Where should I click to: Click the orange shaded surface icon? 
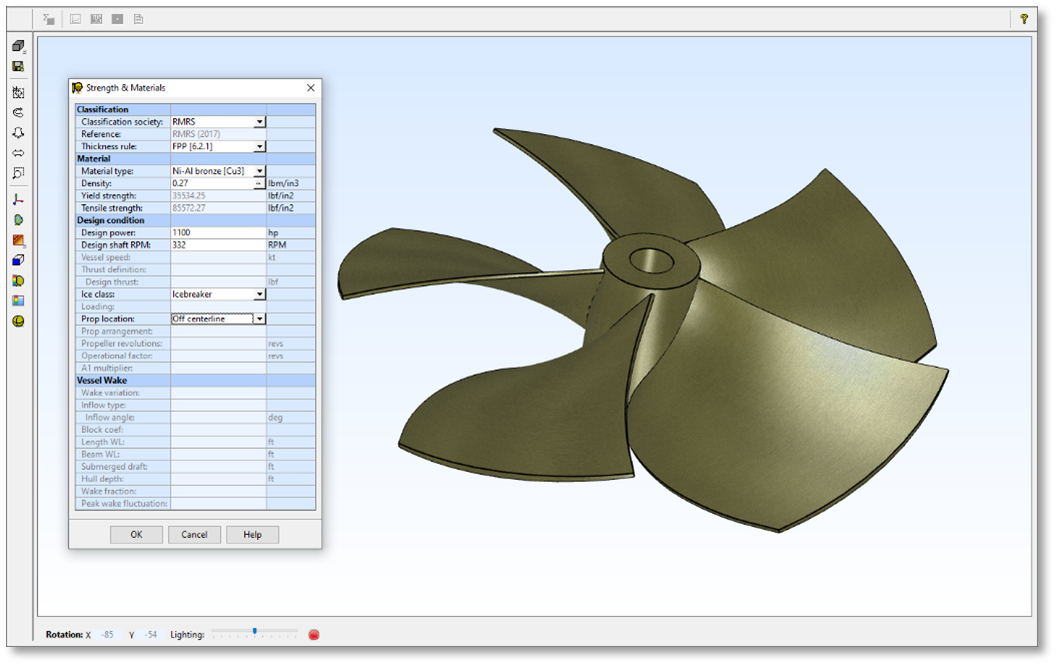[x=18, y=240]
